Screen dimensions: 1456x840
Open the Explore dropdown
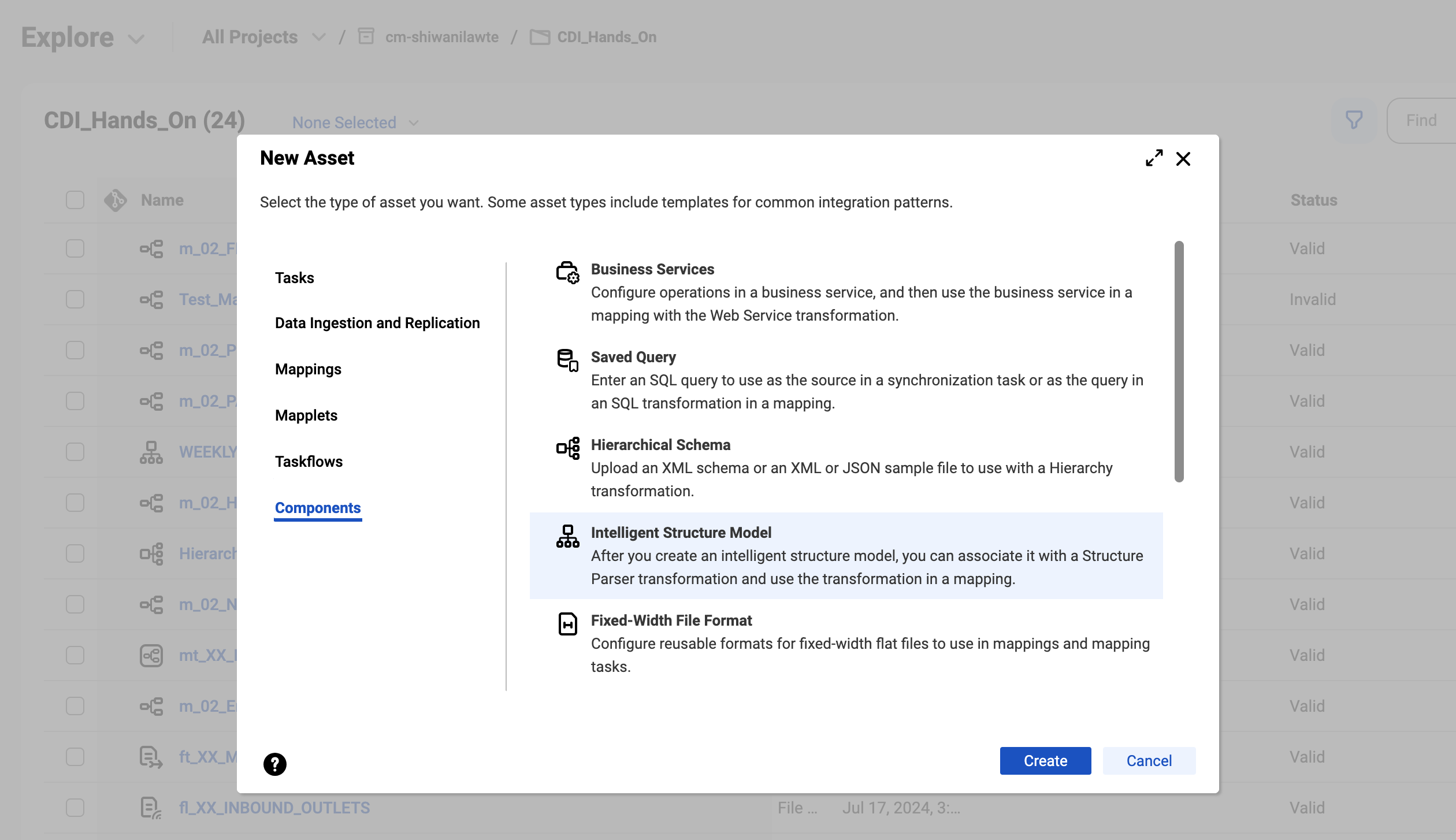(x=83, y=38)
